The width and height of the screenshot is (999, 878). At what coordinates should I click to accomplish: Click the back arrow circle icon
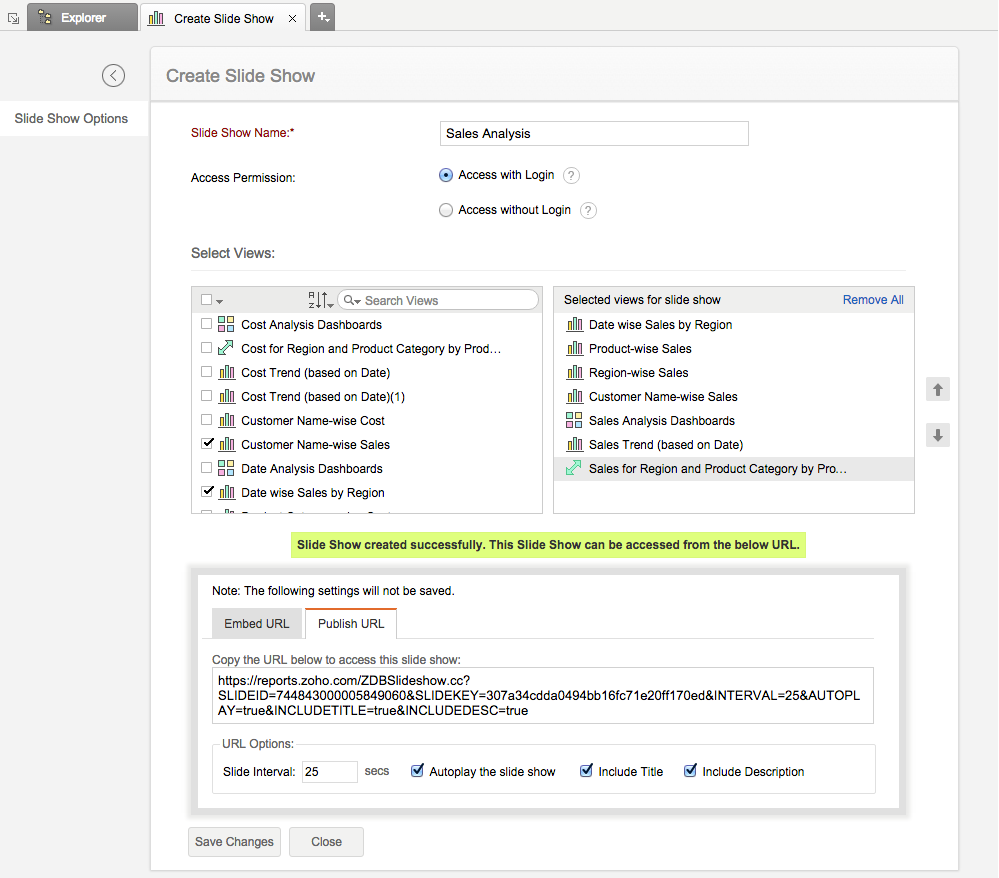(114, 75)
